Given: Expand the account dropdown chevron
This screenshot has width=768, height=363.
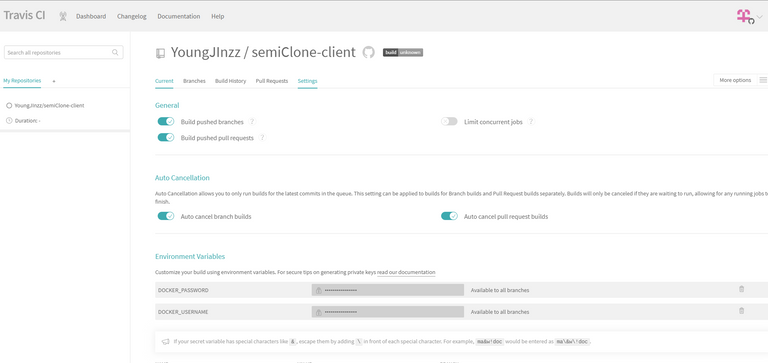Looking at the screenshot, I should (760, 17).
